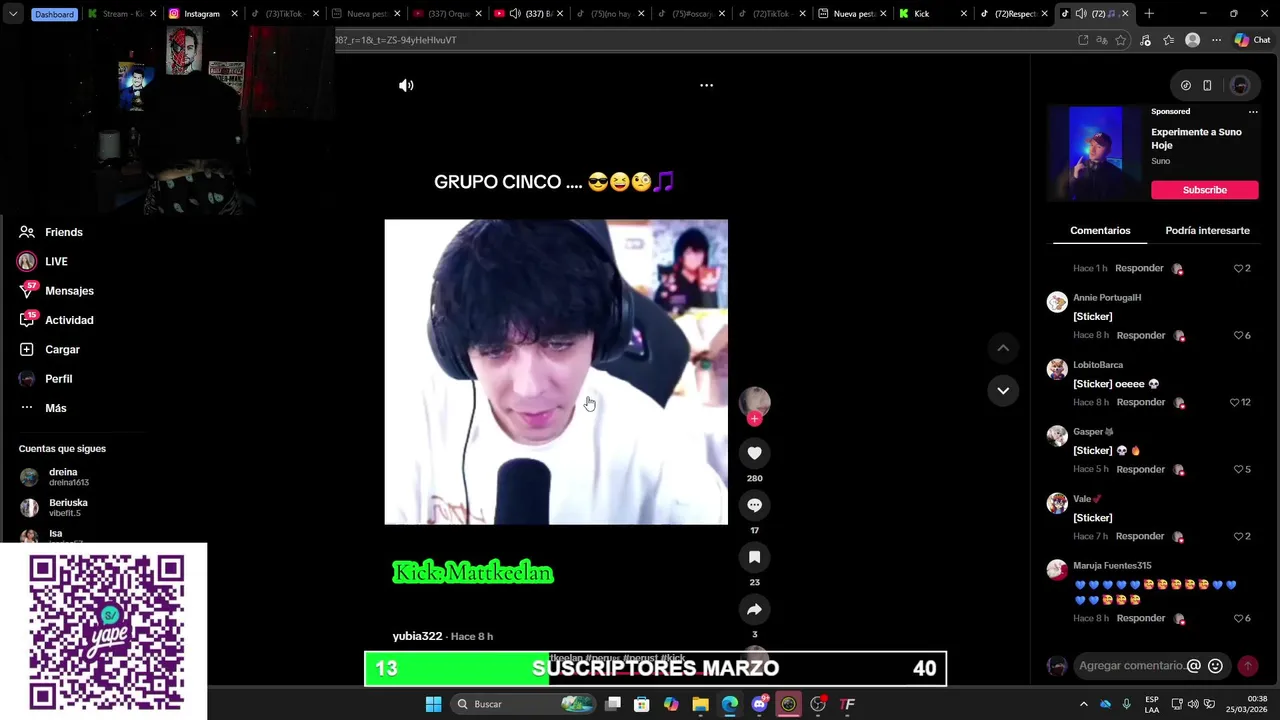Switch to the Dashboard browser tab

[x=53, y=14]
